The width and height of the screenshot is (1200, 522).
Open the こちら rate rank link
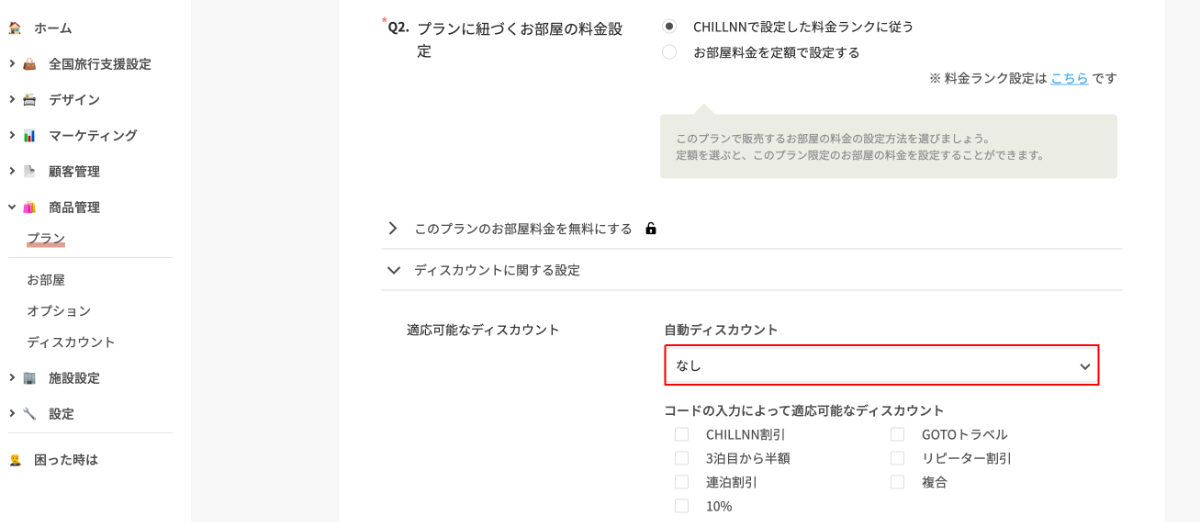[x=1069, y=78]
